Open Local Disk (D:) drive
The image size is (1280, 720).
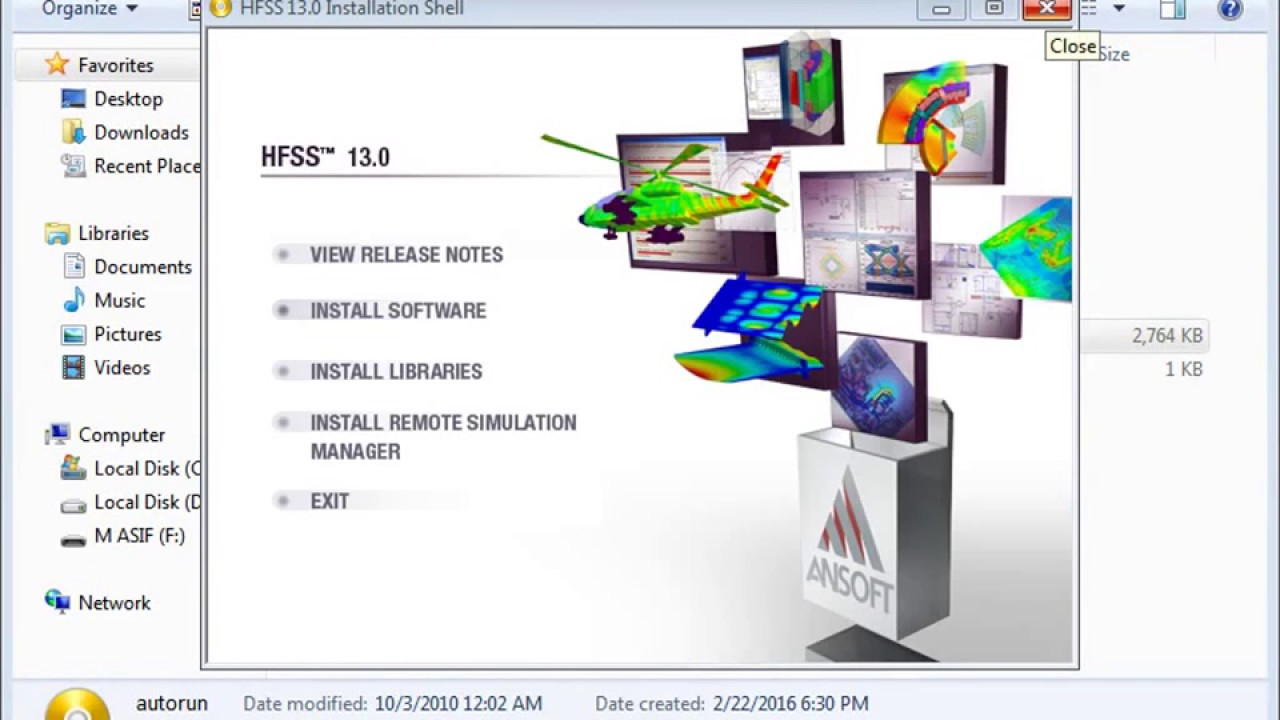pos(147,502)
